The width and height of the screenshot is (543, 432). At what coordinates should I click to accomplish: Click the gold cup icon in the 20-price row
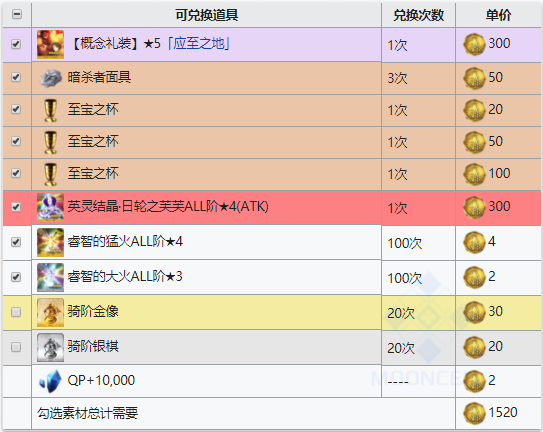pos(51,110)
